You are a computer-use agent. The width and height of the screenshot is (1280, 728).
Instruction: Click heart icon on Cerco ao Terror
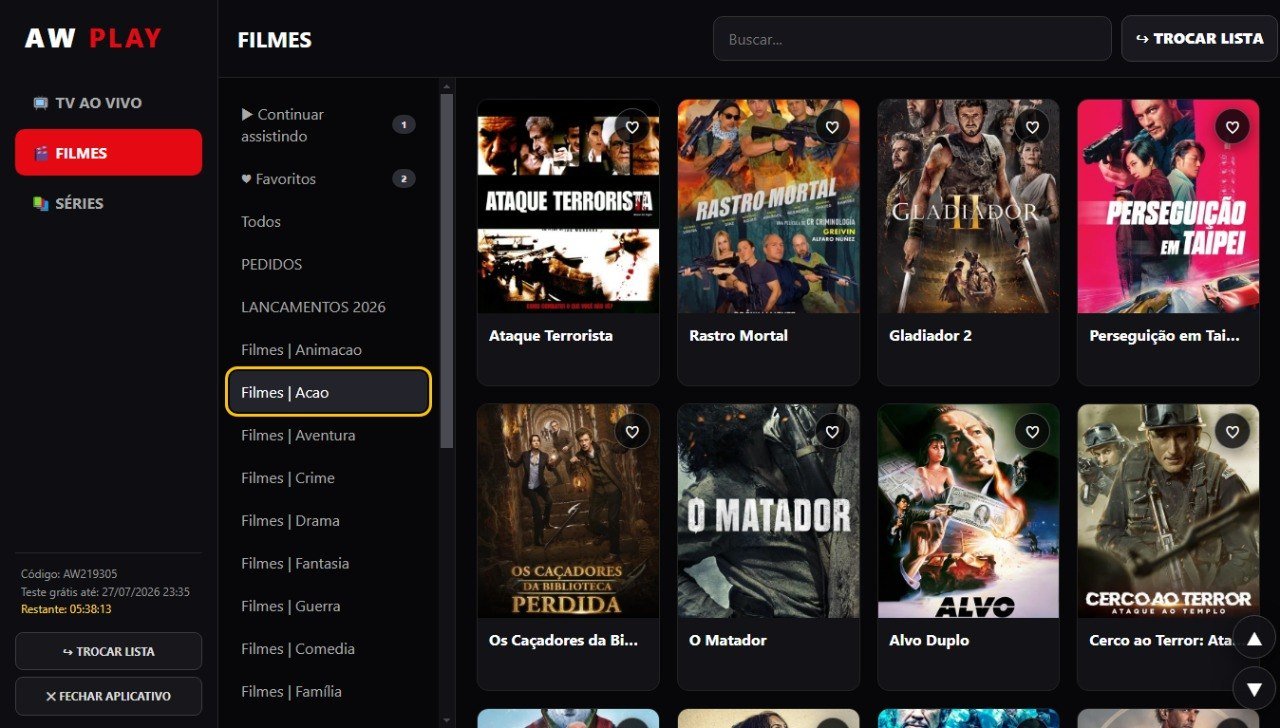(x=1232, y=432)
